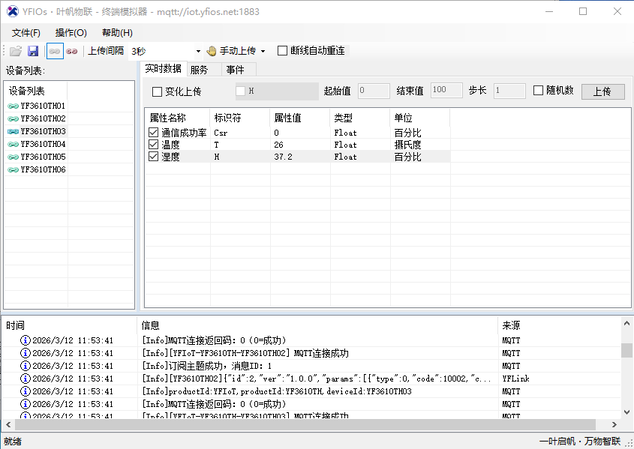Click the 类型 column header

360,118
